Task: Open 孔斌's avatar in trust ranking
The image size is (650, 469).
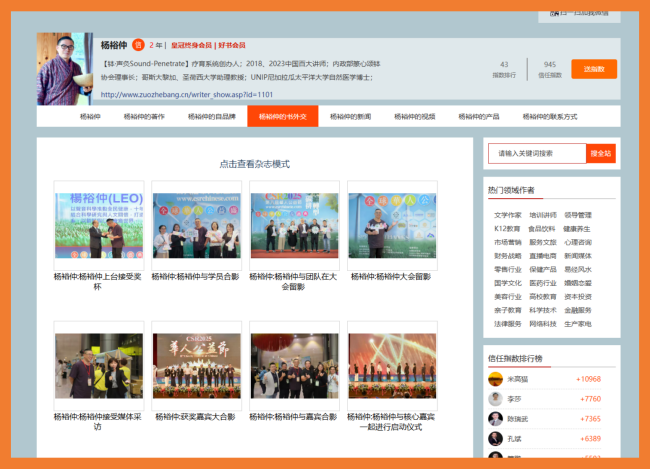Action: point(495,438)
